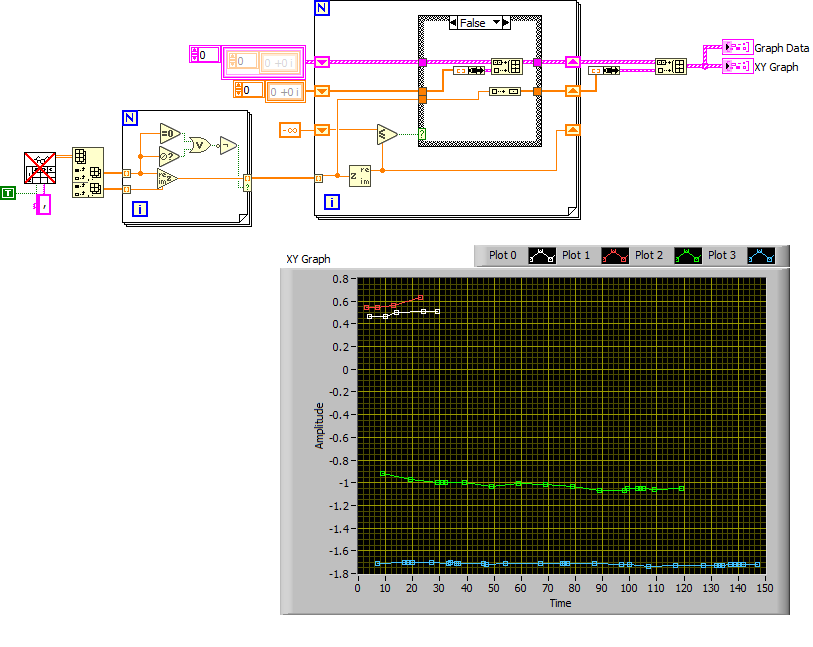Click the 150 x-axis maximum value
The width and height of the screenshot is (813, 647).
pyautogui.click(x=765, y=588)
